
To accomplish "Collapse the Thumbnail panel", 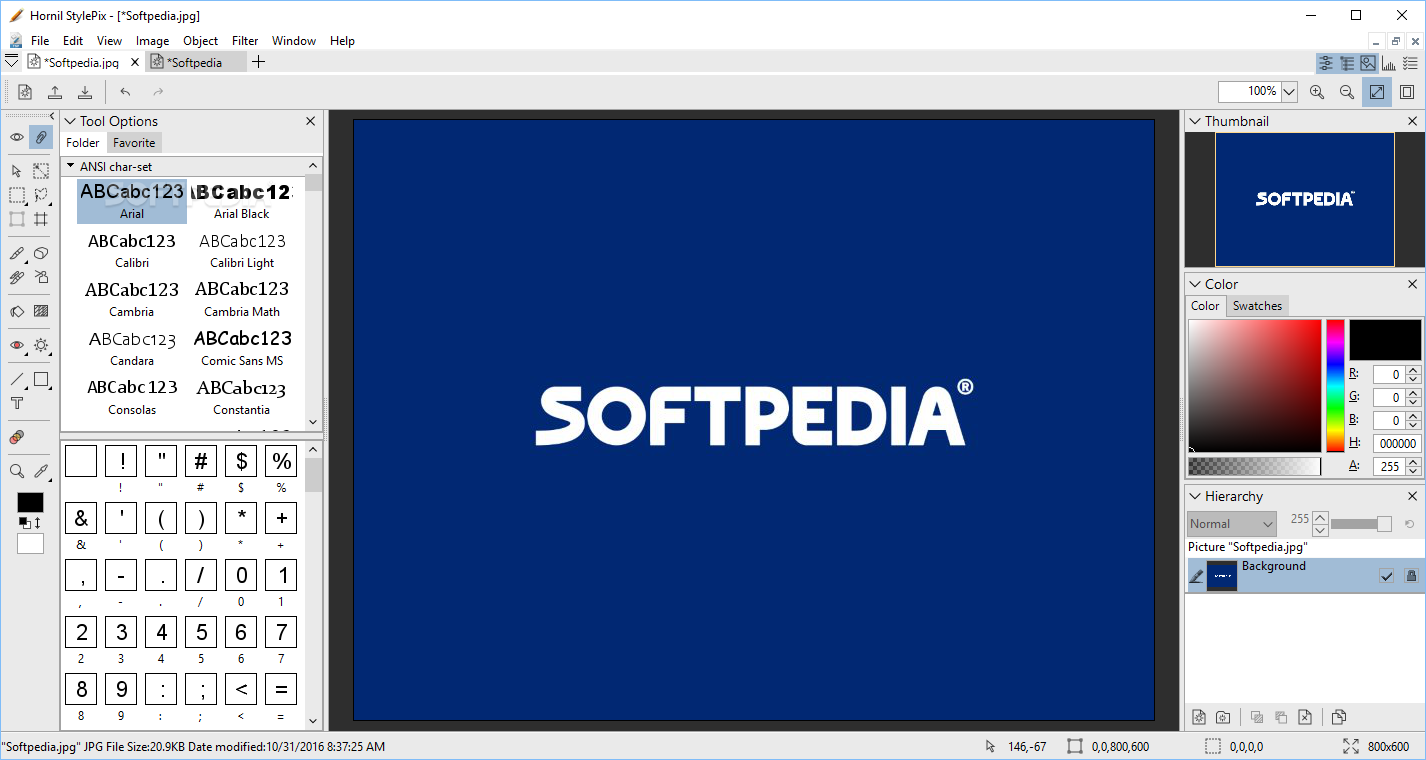I will pos(1195,121).
